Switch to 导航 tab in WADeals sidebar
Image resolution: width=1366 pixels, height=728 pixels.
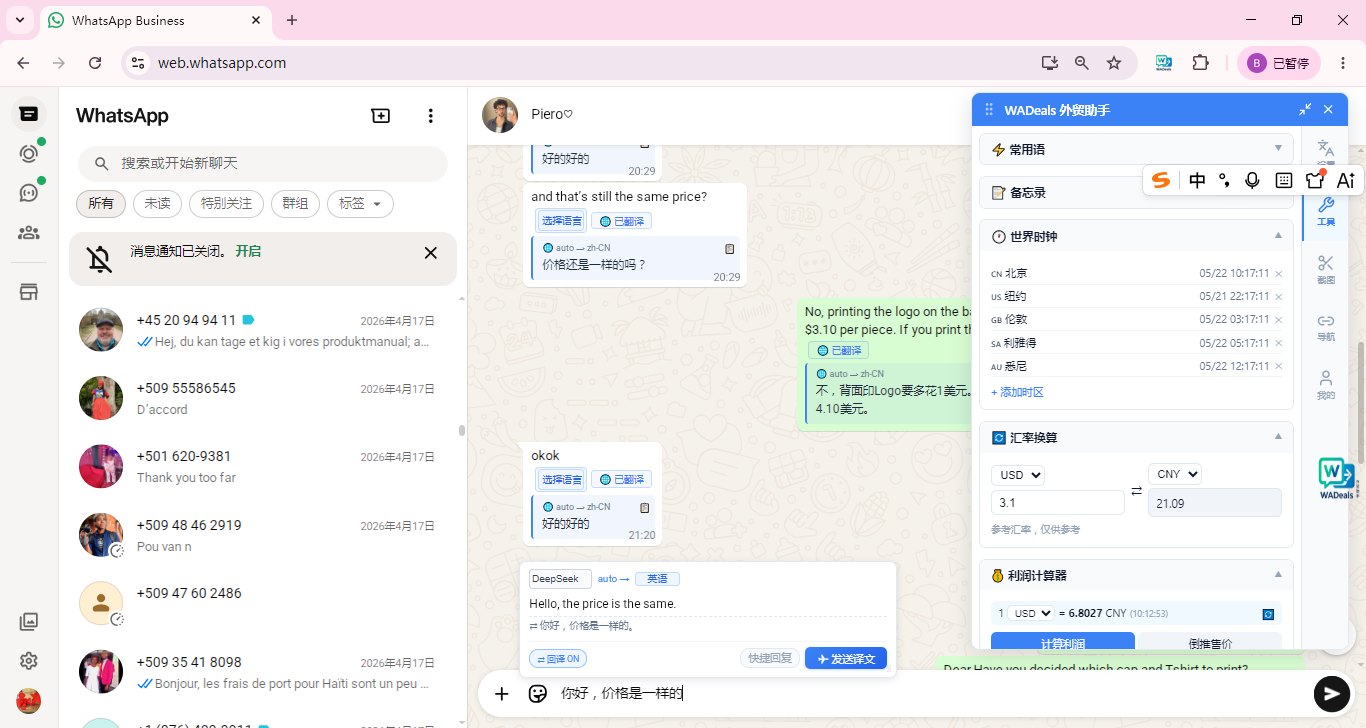[1326, 327]
